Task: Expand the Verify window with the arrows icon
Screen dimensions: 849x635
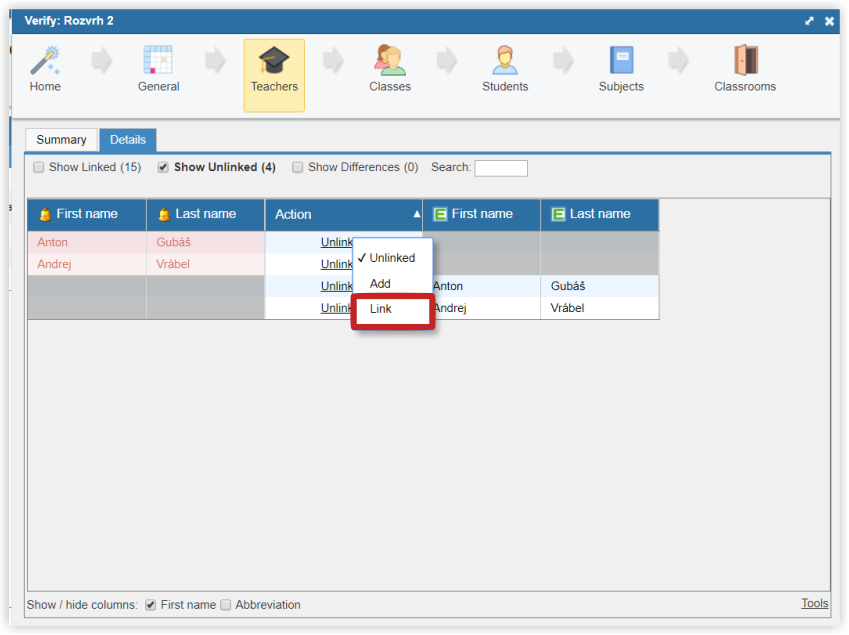Action: pyautogui.click(x=809, y=21)
